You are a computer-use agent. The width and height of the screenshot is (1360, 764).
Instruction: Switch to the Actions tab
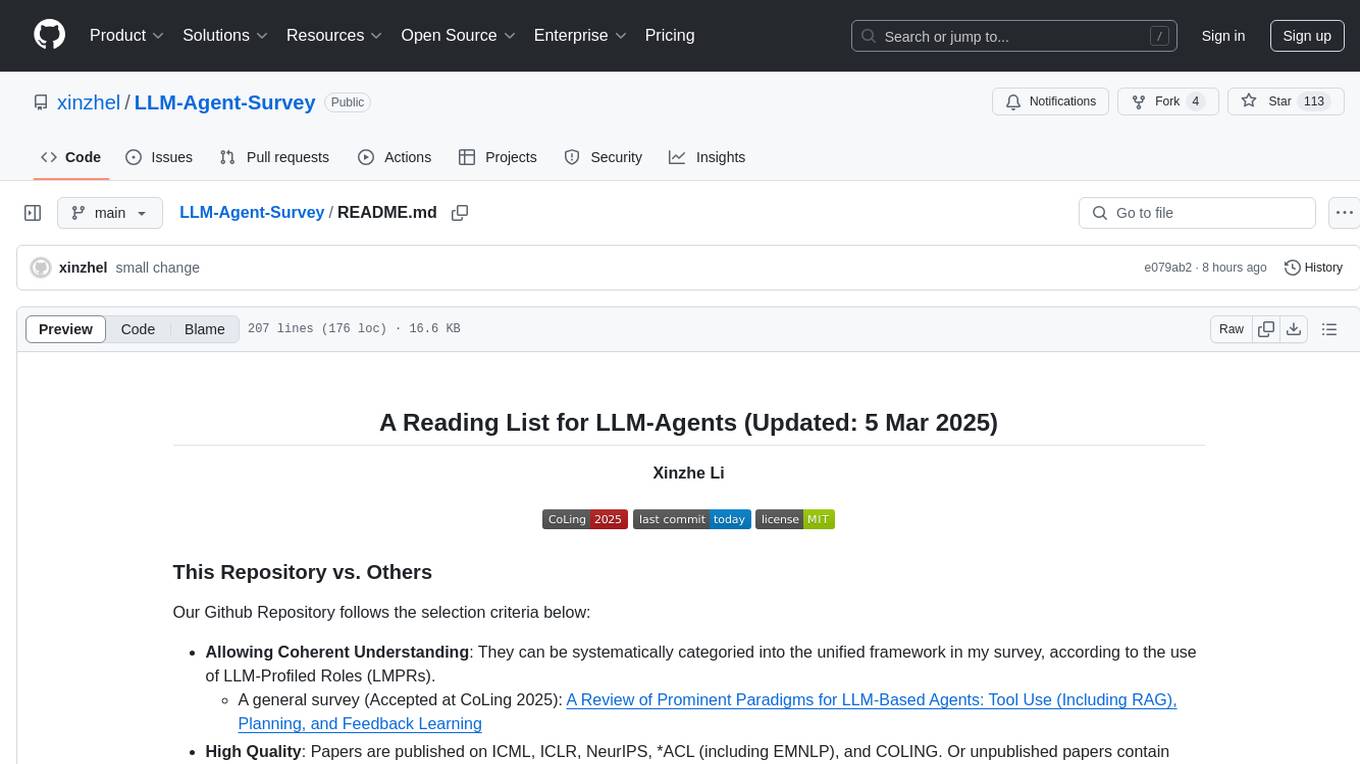[x=394, y=157]
